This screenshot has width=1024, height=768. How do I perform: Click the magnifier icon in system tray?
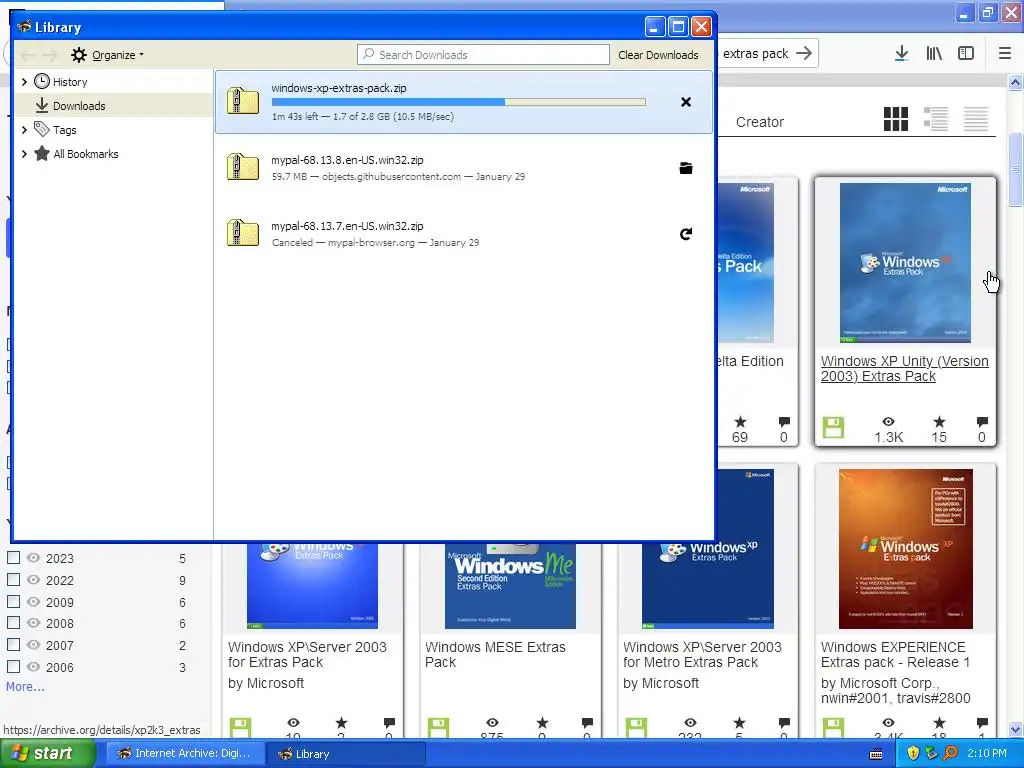click(x=951, y=753)
